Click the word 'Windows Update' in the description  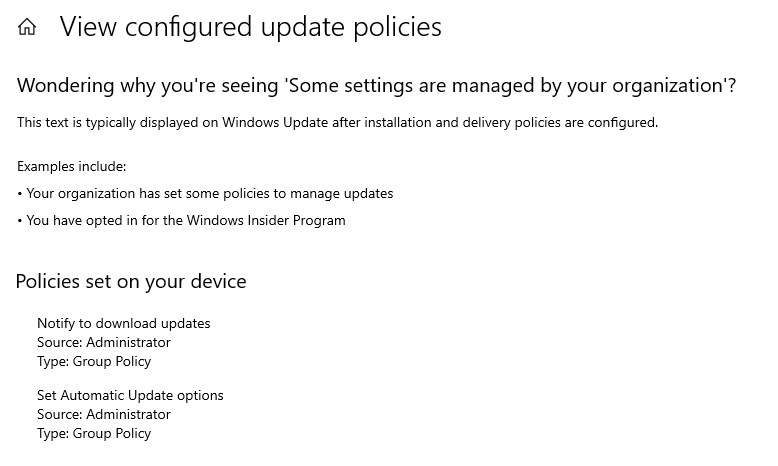click(275, 123)
